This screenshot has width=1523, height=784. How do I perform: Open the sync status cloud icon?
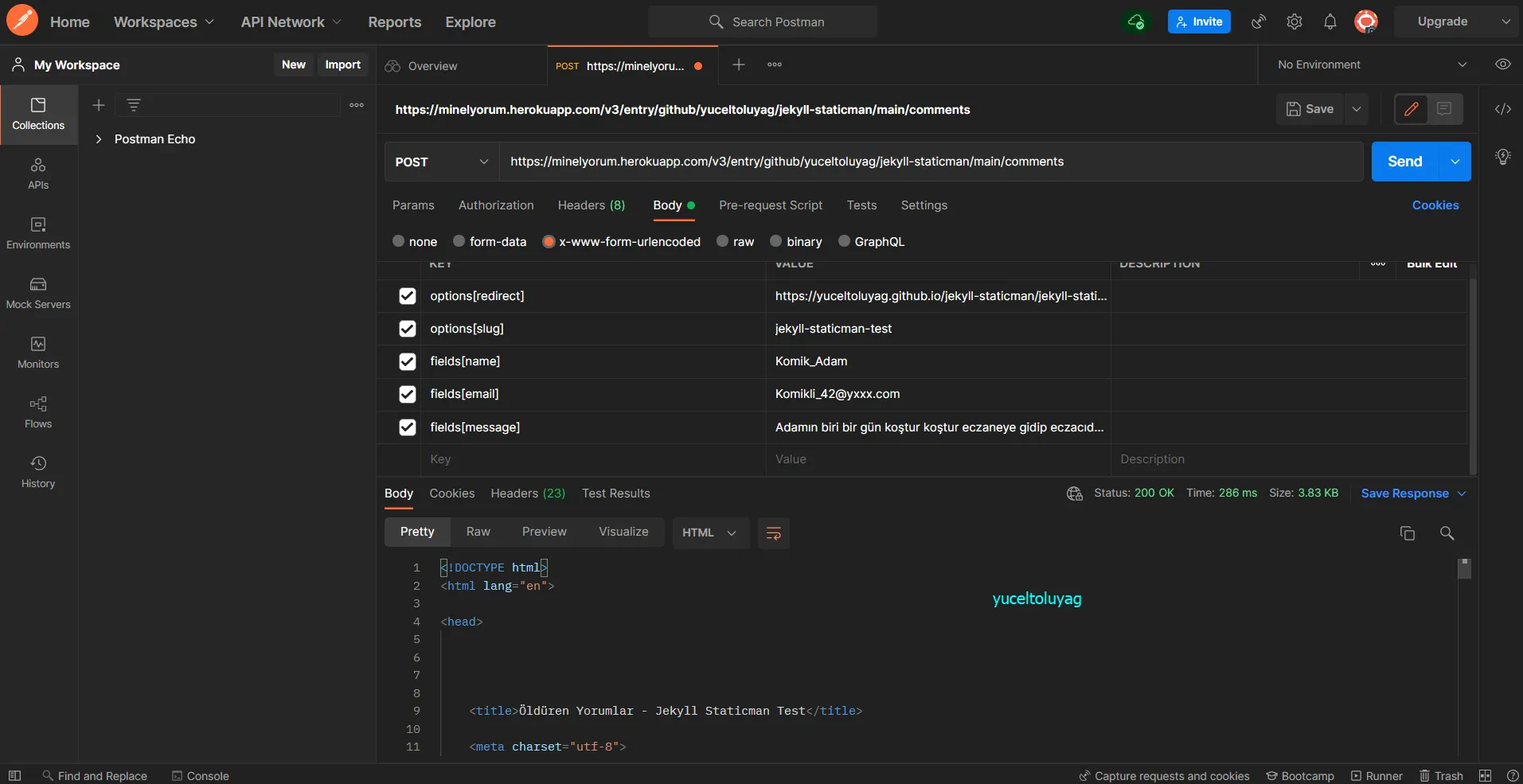coord(1136,21)
